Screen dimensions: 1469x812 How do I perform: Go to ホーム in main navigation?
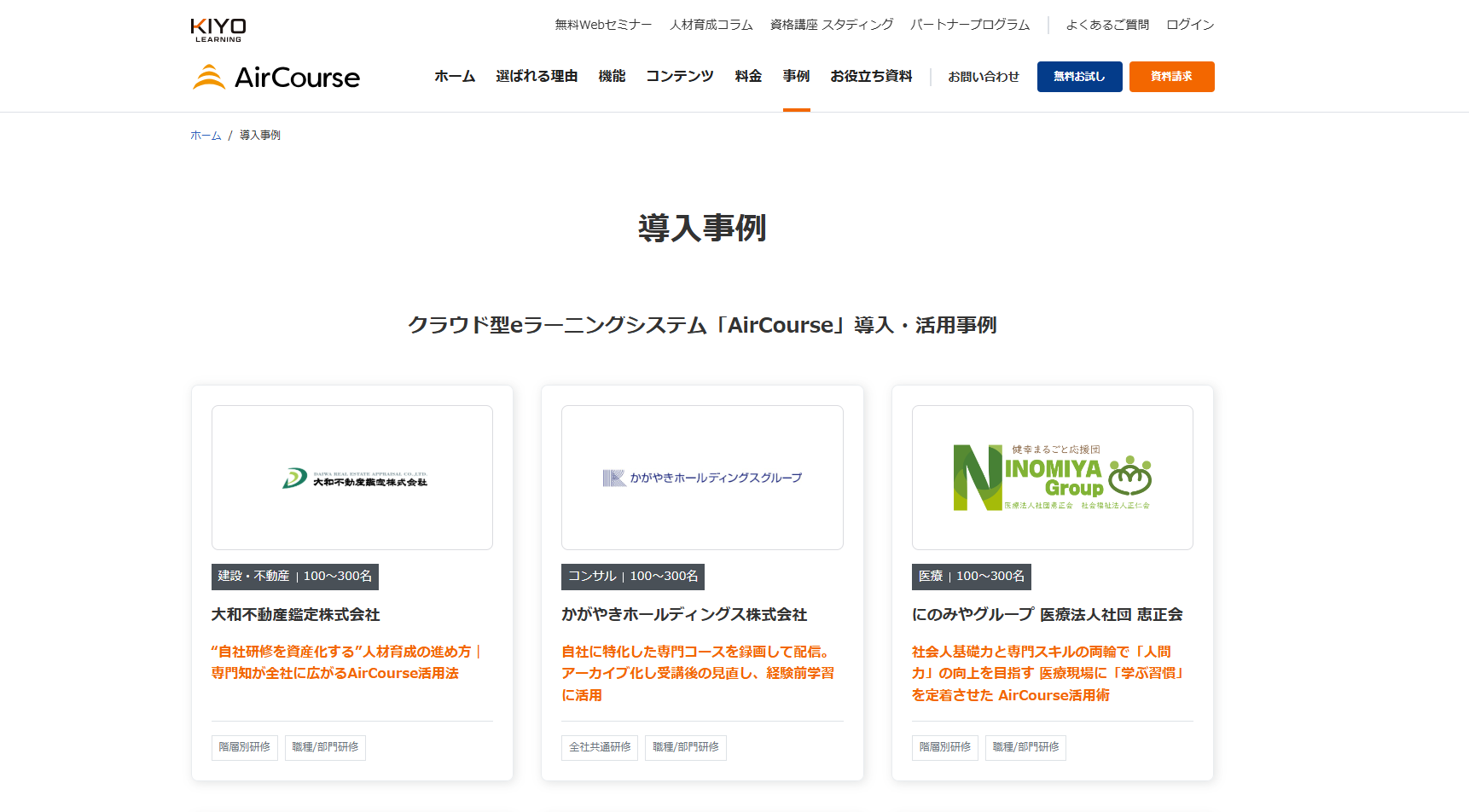(x=455, y=76)
